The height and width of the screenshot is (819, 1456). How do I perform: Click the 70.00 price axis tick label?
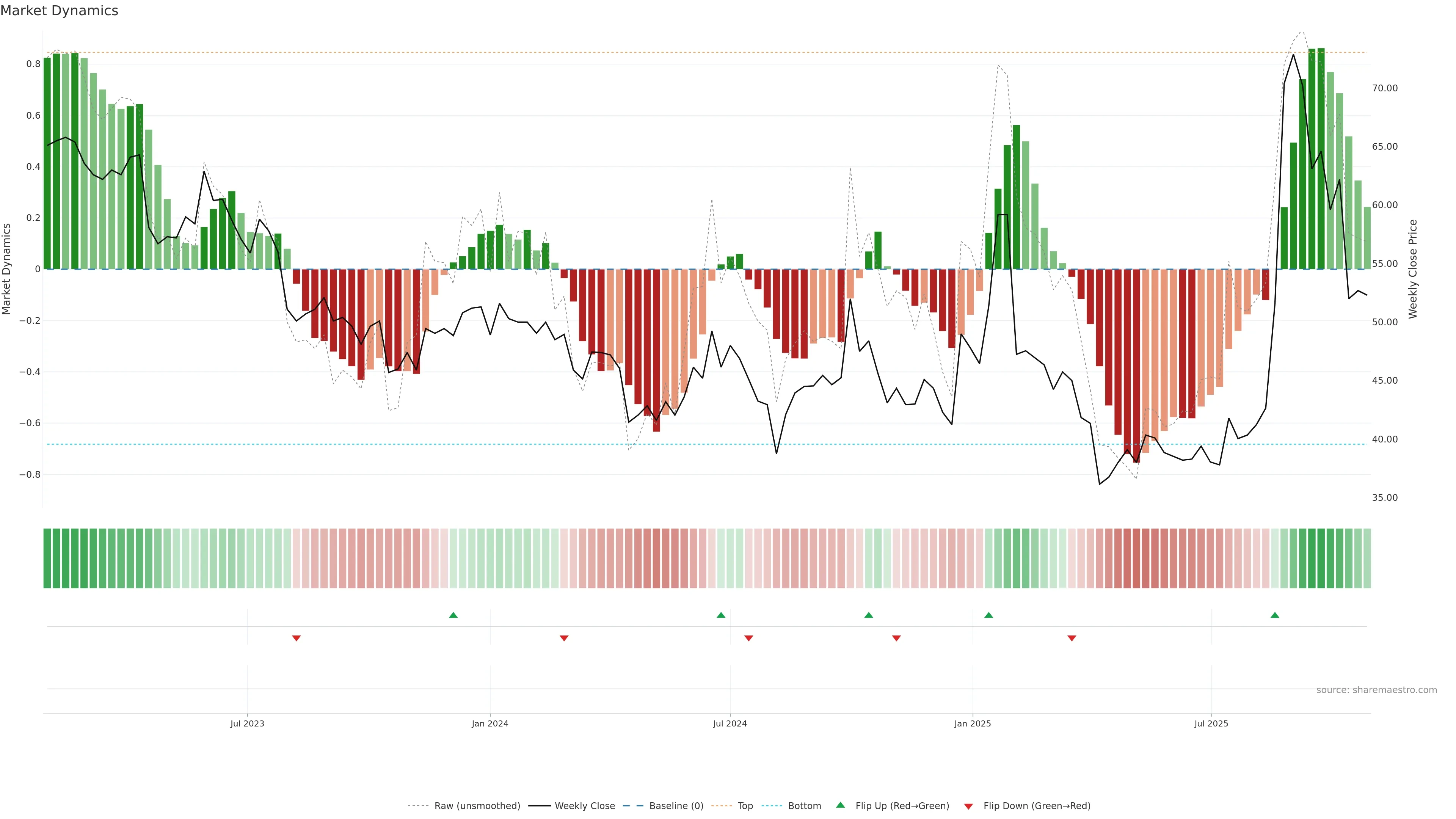(x=1385, y=88)
